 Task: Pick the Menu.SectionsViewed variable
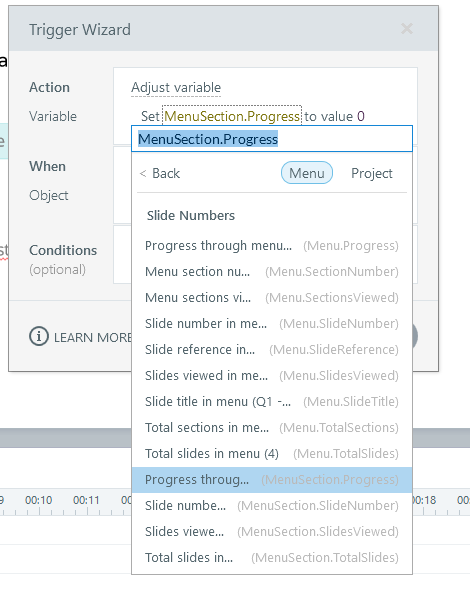point(272,298)
